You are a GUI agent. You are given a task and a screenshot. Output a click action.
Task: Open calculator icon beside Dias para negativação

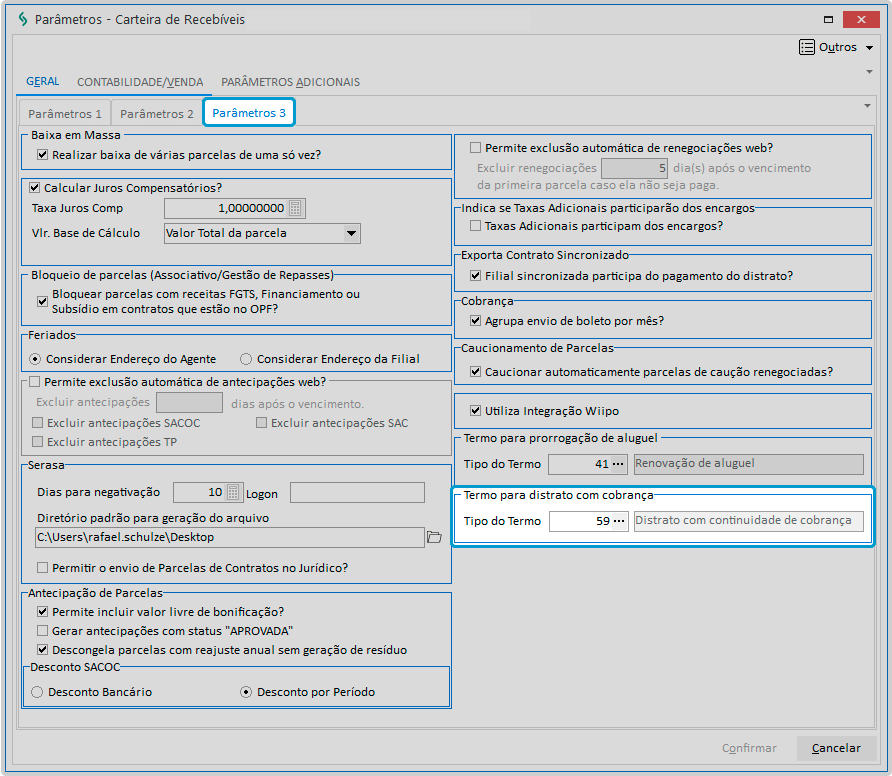pos(233,492)
